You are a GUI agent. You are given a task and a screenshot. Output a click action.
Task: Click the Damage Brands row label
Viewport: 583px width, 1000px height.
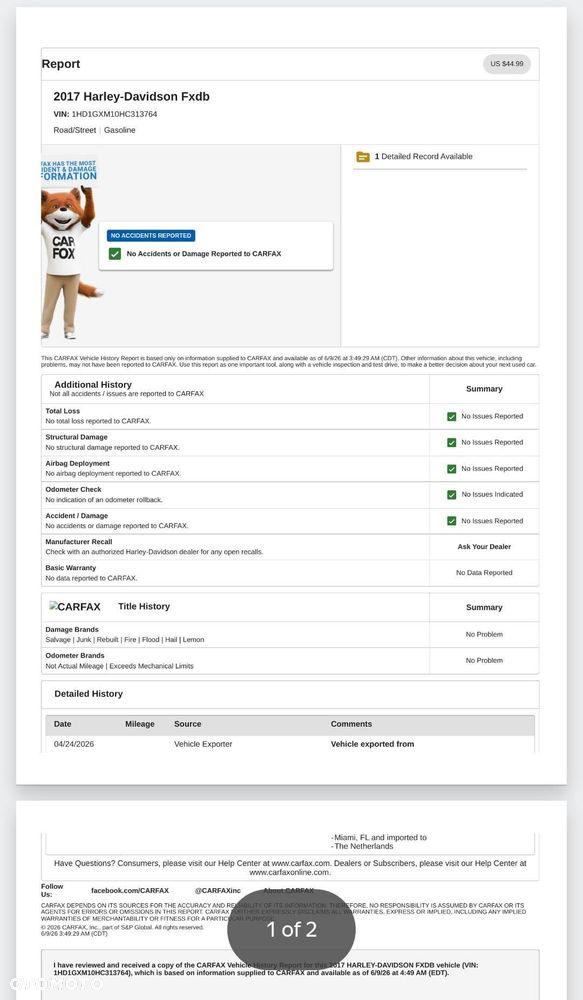coord(72,629)
